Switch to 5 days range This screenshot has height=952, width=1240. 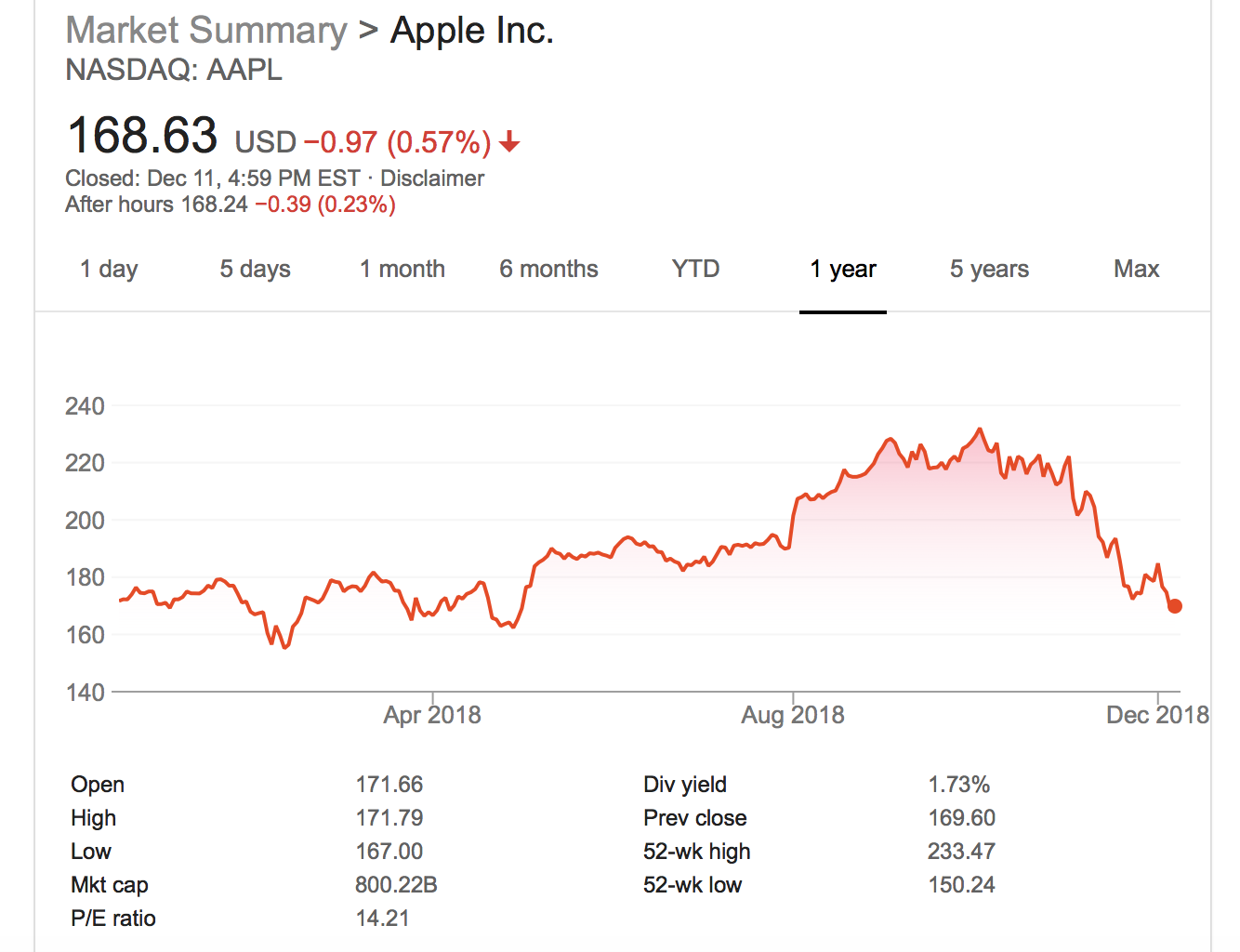[x=255, y=270]
